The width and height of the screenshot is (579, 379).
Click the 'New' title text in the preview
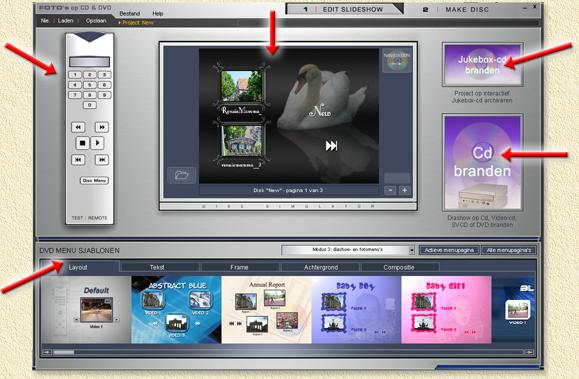coord(320,111)
